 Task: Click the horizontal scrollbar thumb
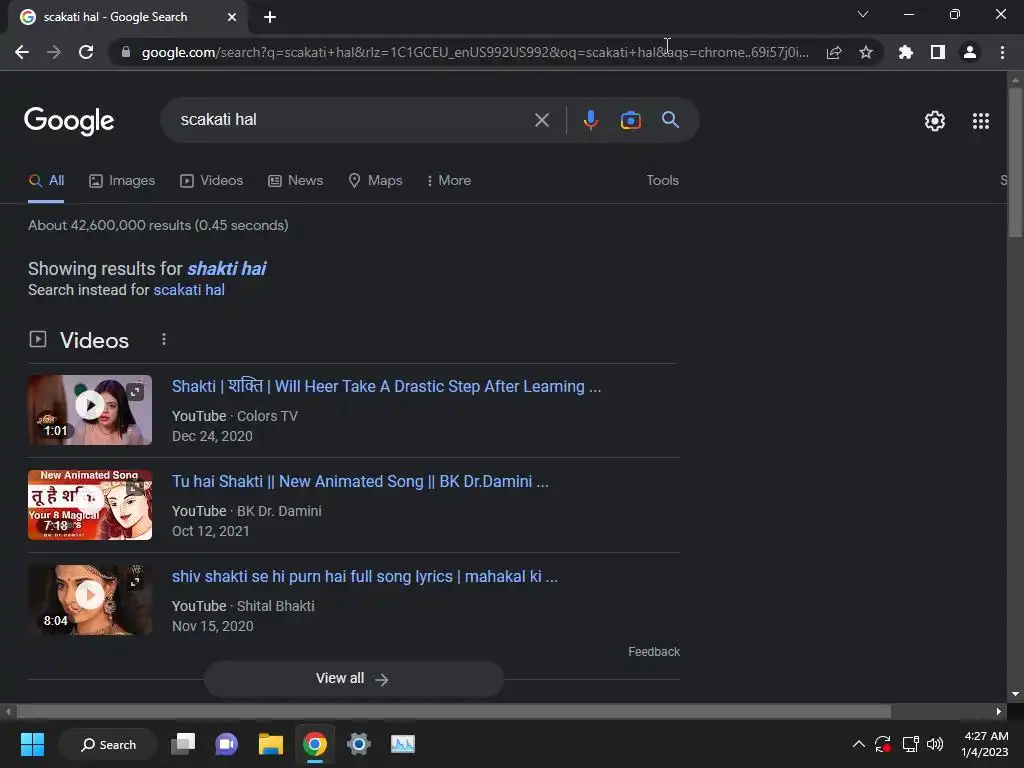click(454, 712)
